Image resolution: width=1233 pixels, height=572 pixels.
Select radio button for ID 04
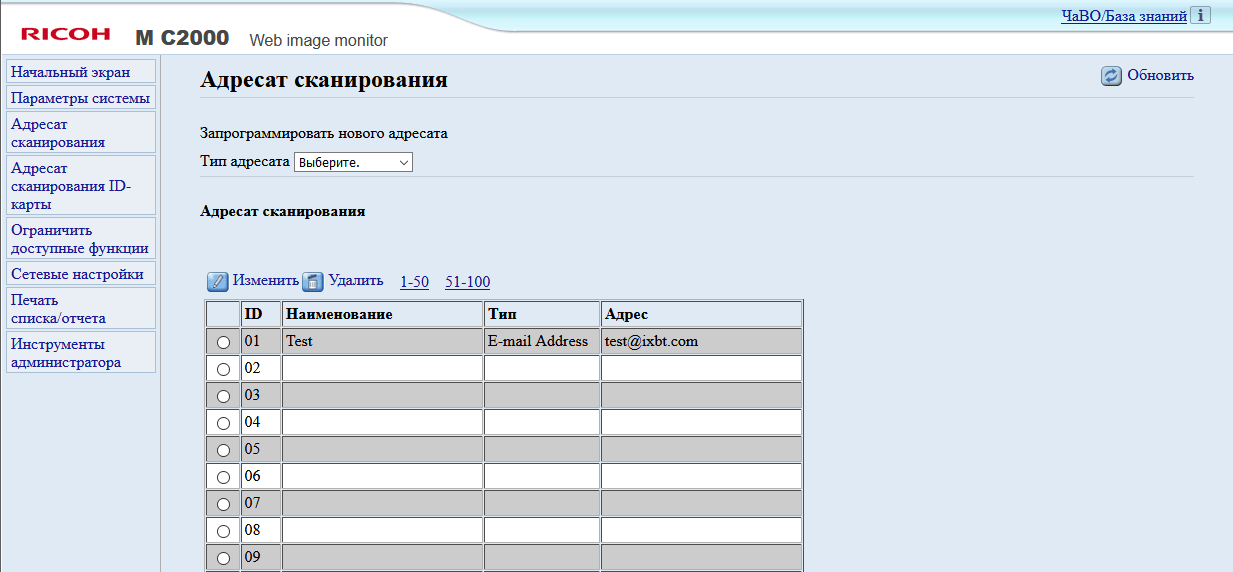point(223,423)
